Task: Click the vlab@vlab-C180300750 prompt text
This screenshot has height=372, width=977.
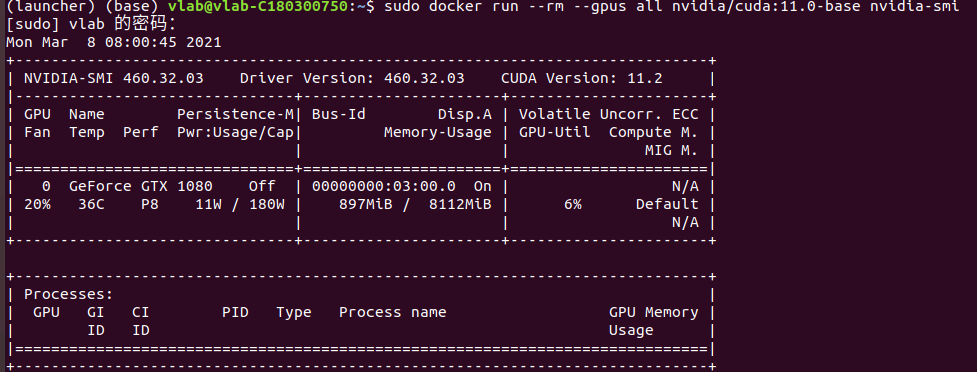Action: coord(257,7)
